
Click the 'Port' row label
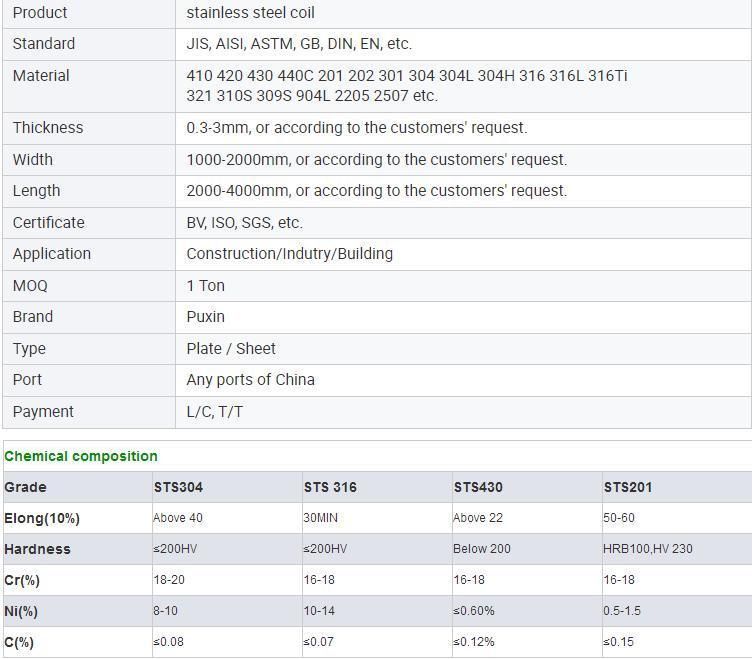pos(27,380)
